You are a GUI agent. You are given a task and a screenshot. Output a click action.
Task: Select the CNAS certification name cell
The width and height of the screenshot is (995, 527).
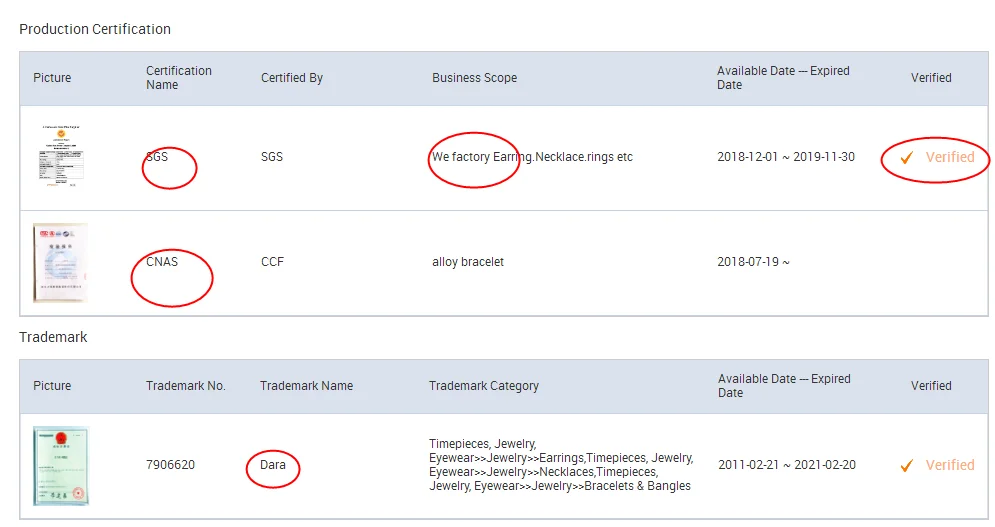tap(162, 262)
